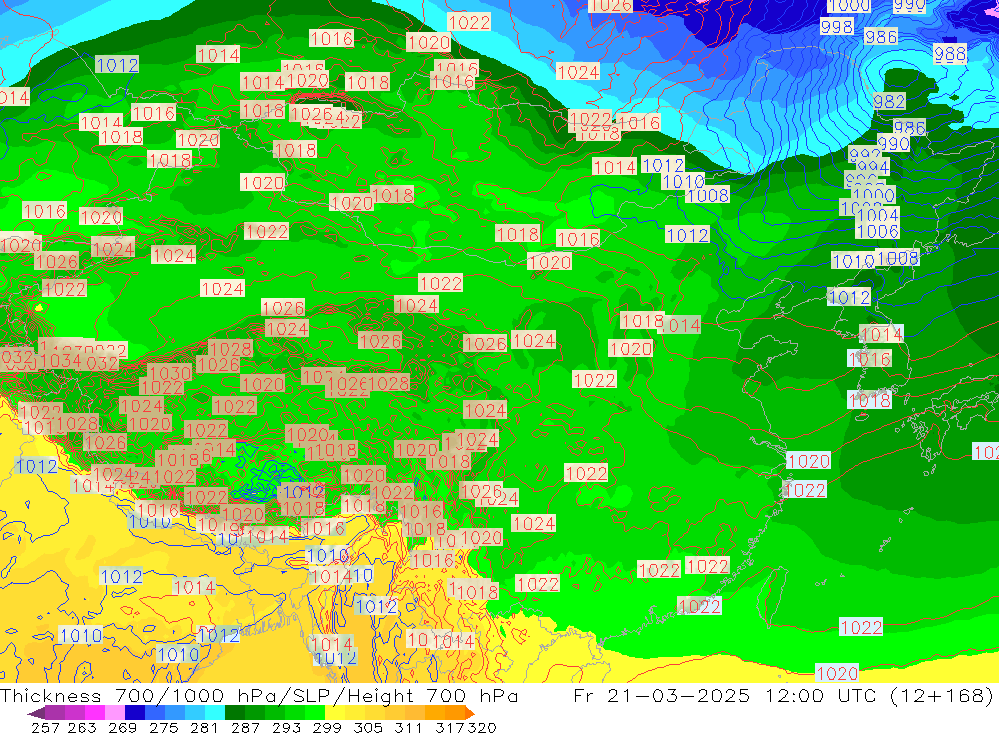Click the dark blue legend color segment
Viewport: 1000px width, 733px height.
tap(135, 712)
